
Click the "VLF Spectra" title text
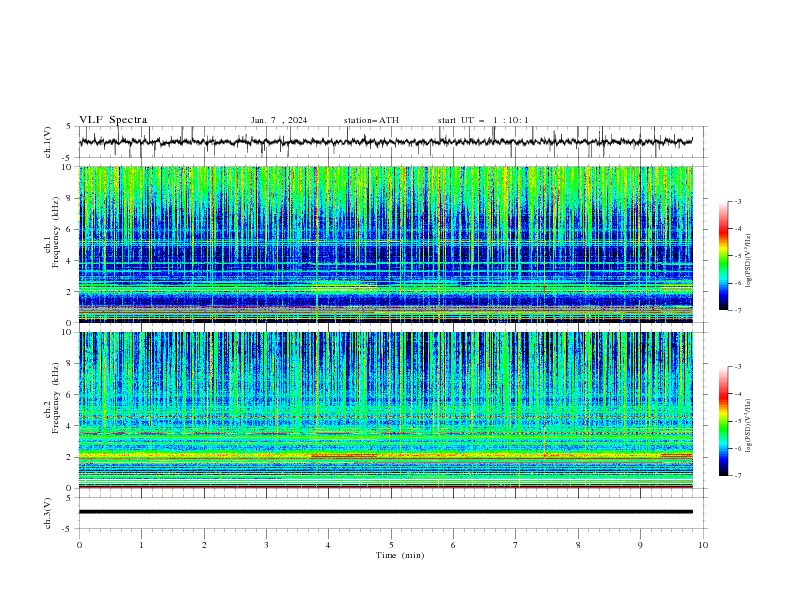(x=113, y=120)
